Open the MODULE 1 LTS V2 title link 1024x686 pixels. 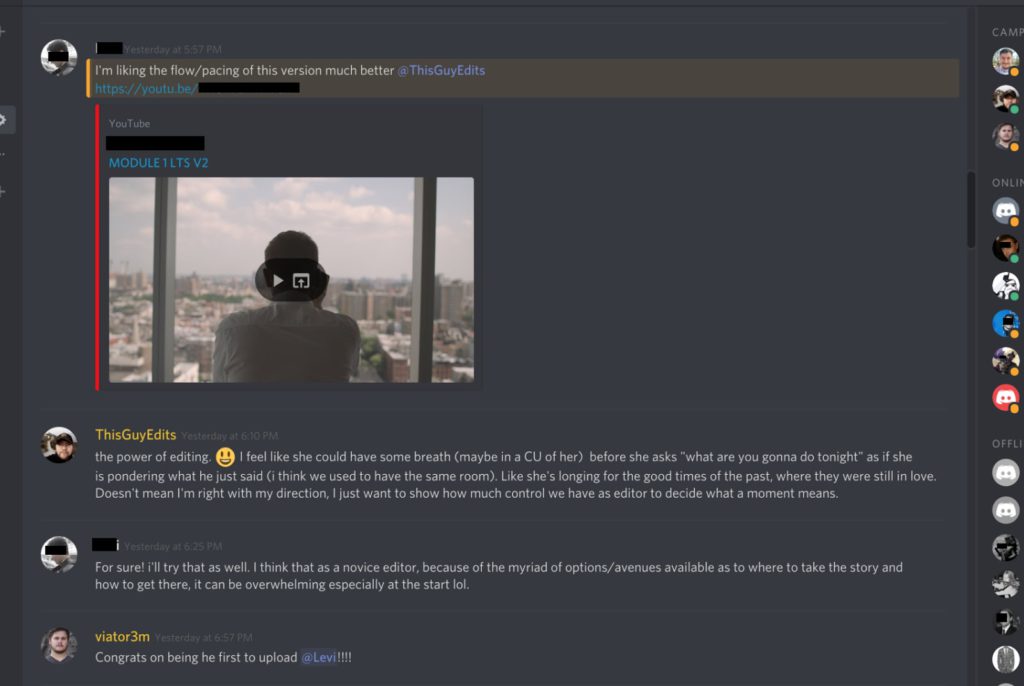click(x=159, y=163)
